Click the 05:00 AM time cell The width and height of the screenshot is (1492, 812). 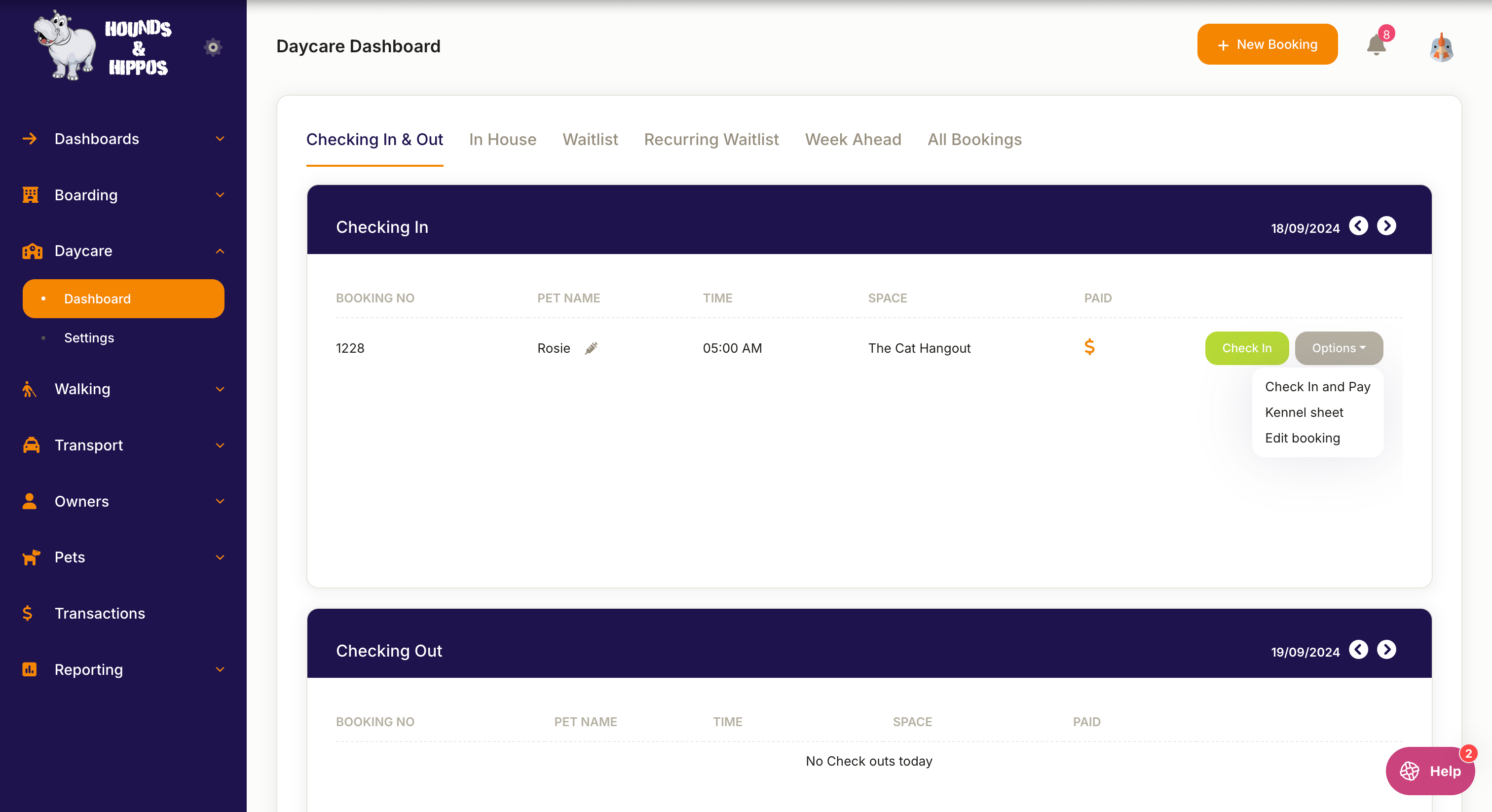click(732, 348)
